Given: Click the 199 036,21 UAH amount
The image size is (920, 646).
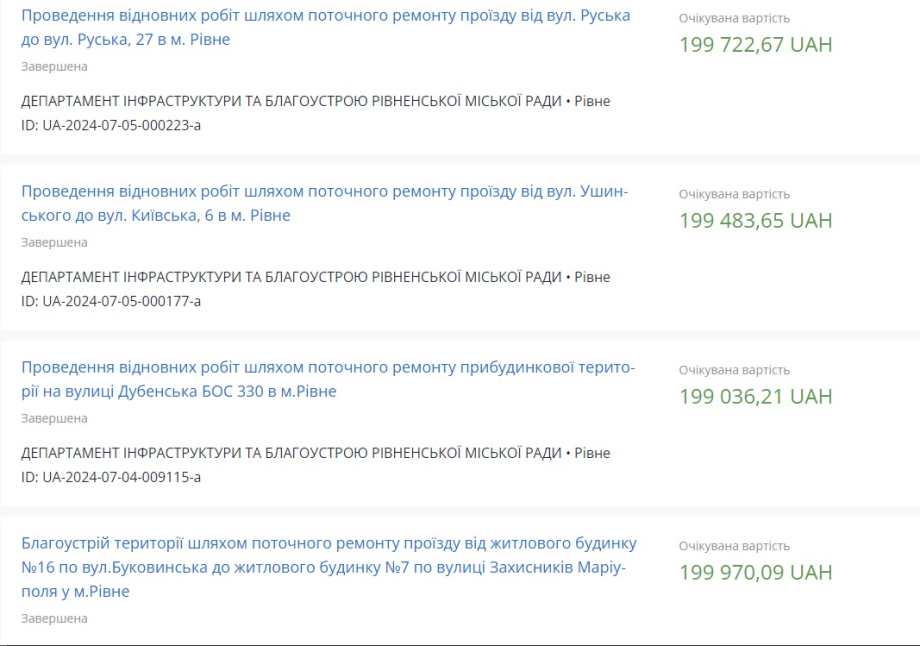Looking at the screenshot, I should 755,397.
